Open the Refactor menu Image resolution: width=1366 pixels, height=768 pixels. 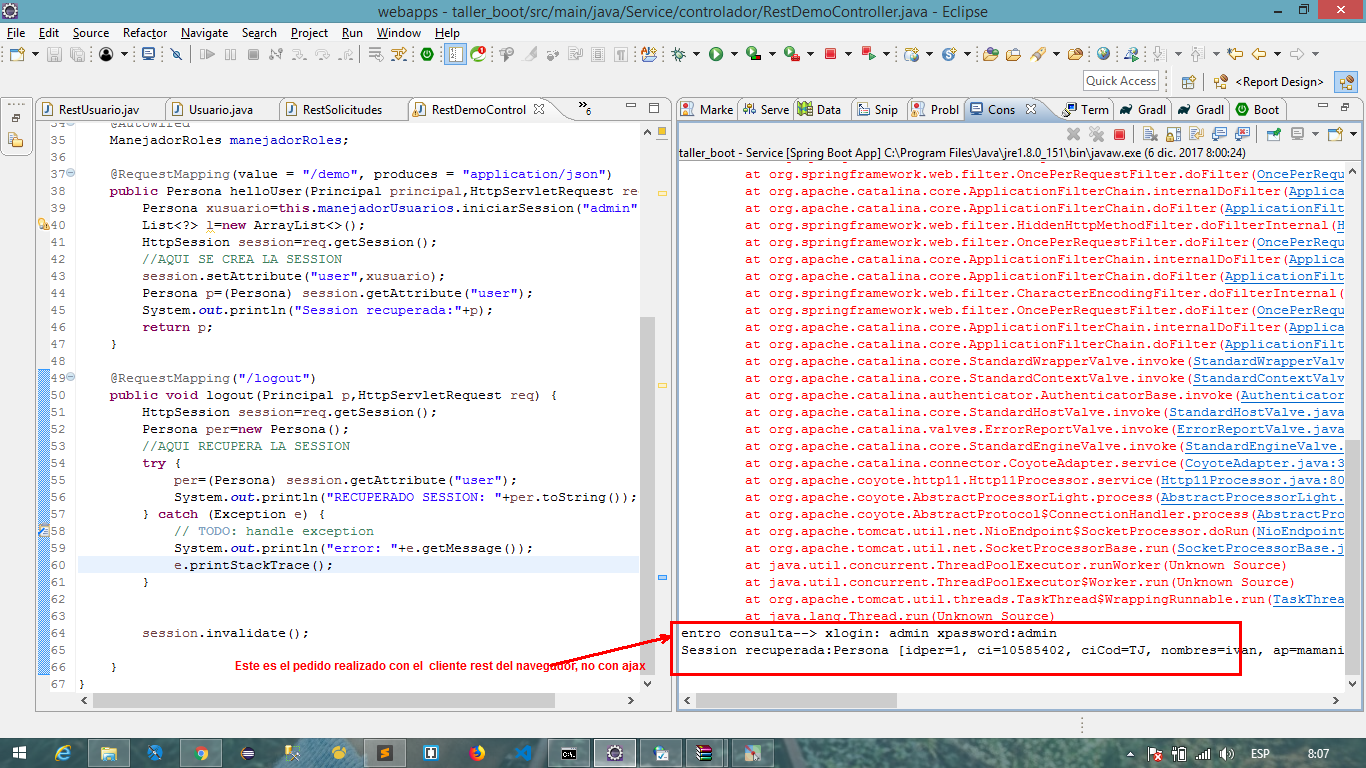coord(145,33)
